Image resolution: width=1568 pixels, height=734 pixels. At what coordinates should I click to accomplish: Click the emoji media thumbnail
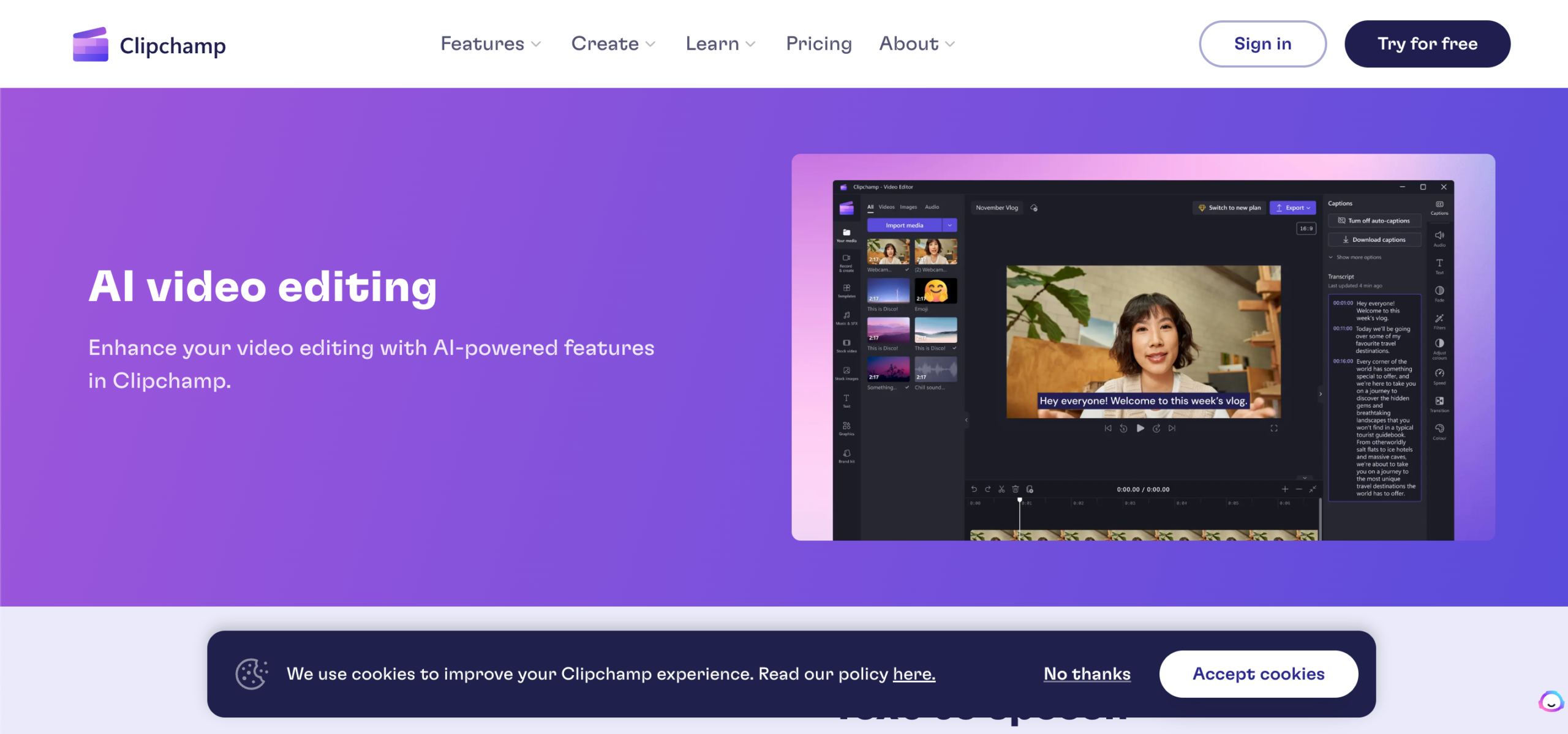click(935, 291)
